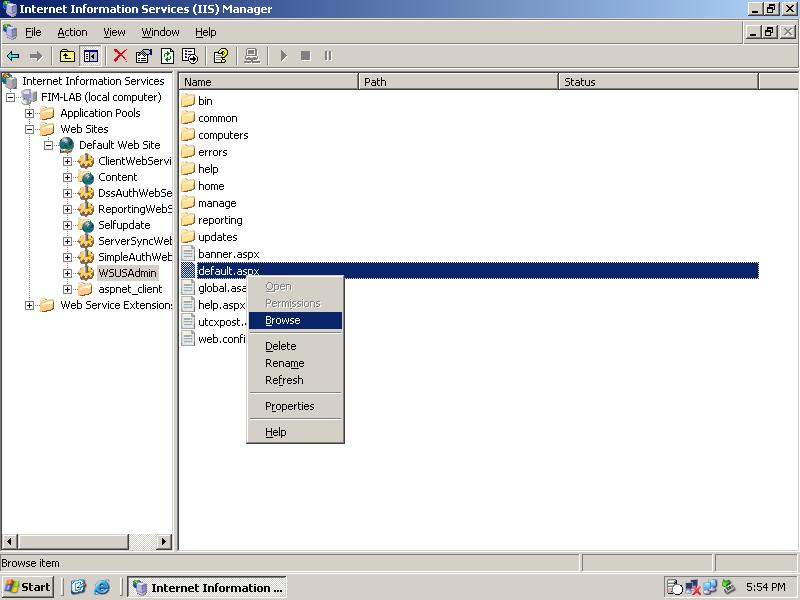Select the reporting folder

(x=212, y=220)
